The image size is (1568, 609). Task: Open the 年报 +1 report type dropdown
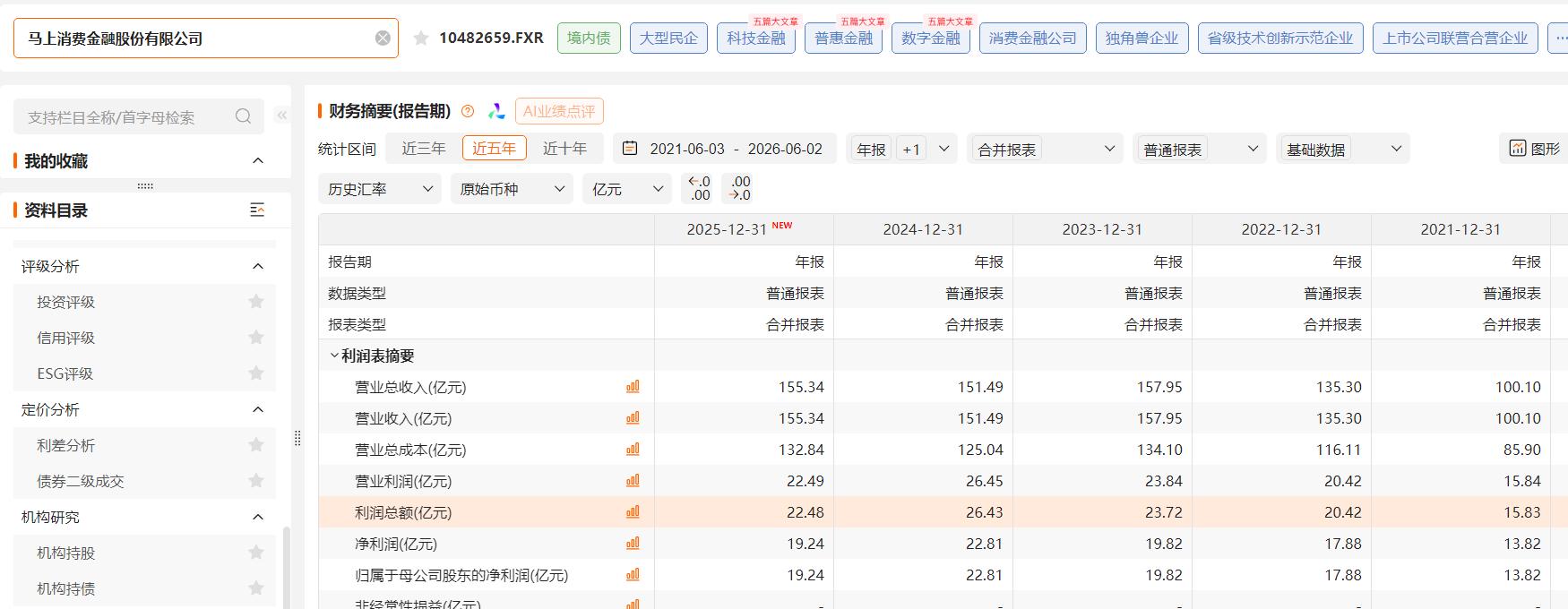pyautogui.click(x=902, y=149)
